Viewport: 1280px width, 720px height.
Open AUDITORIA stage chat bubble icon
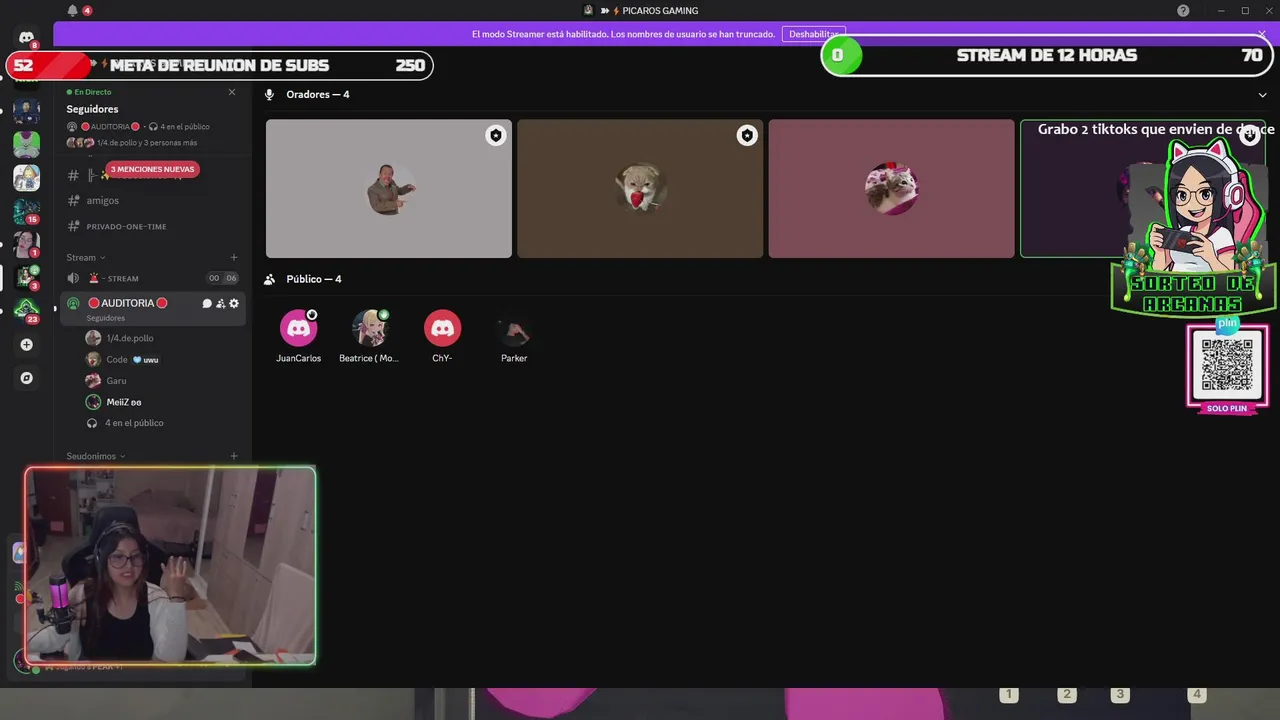pyautogui.click(x=207, y=303)
